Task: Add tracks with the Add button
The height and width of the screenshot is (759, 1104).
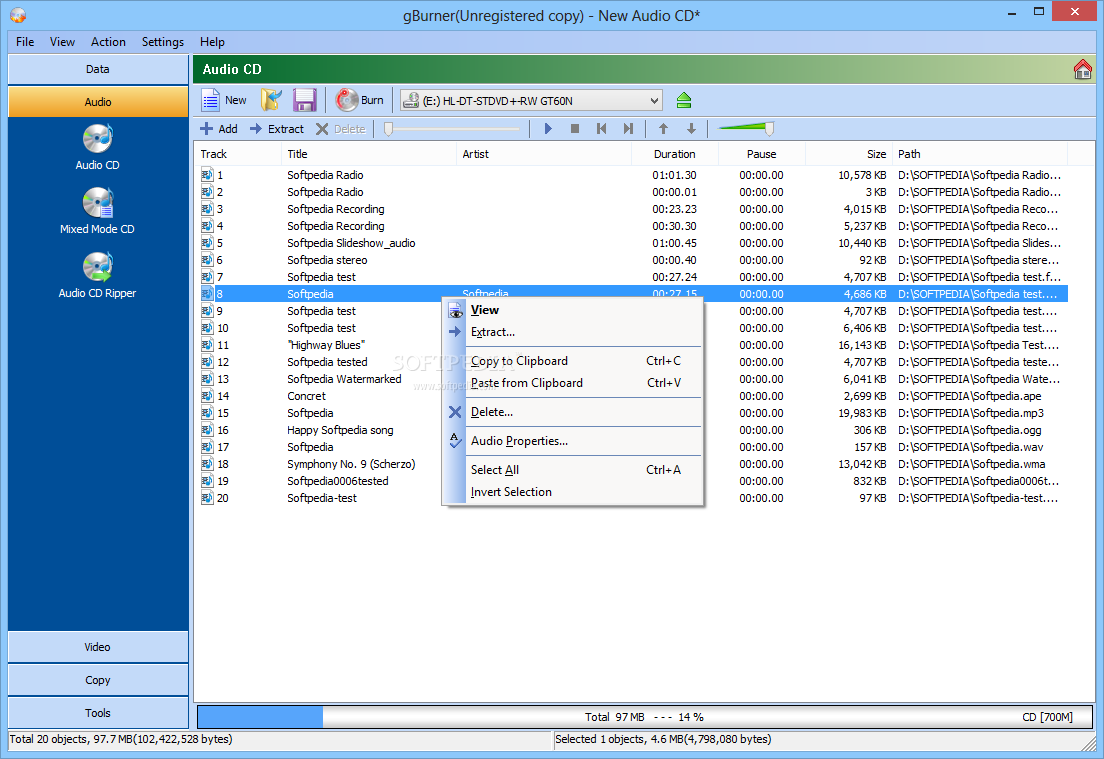Action: coord(219,129)
